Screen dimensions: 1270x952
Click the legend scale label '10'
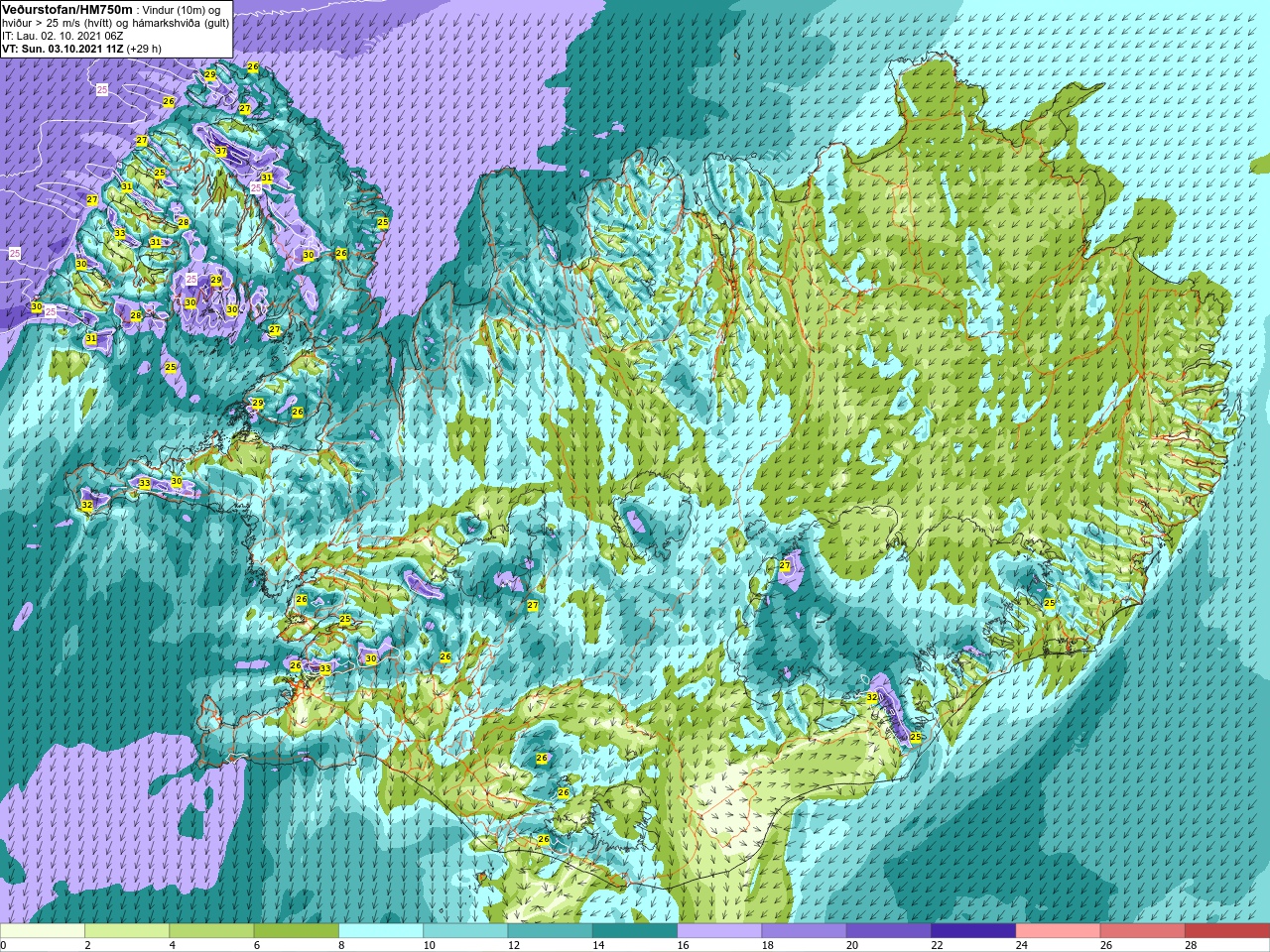pos(429,945)
